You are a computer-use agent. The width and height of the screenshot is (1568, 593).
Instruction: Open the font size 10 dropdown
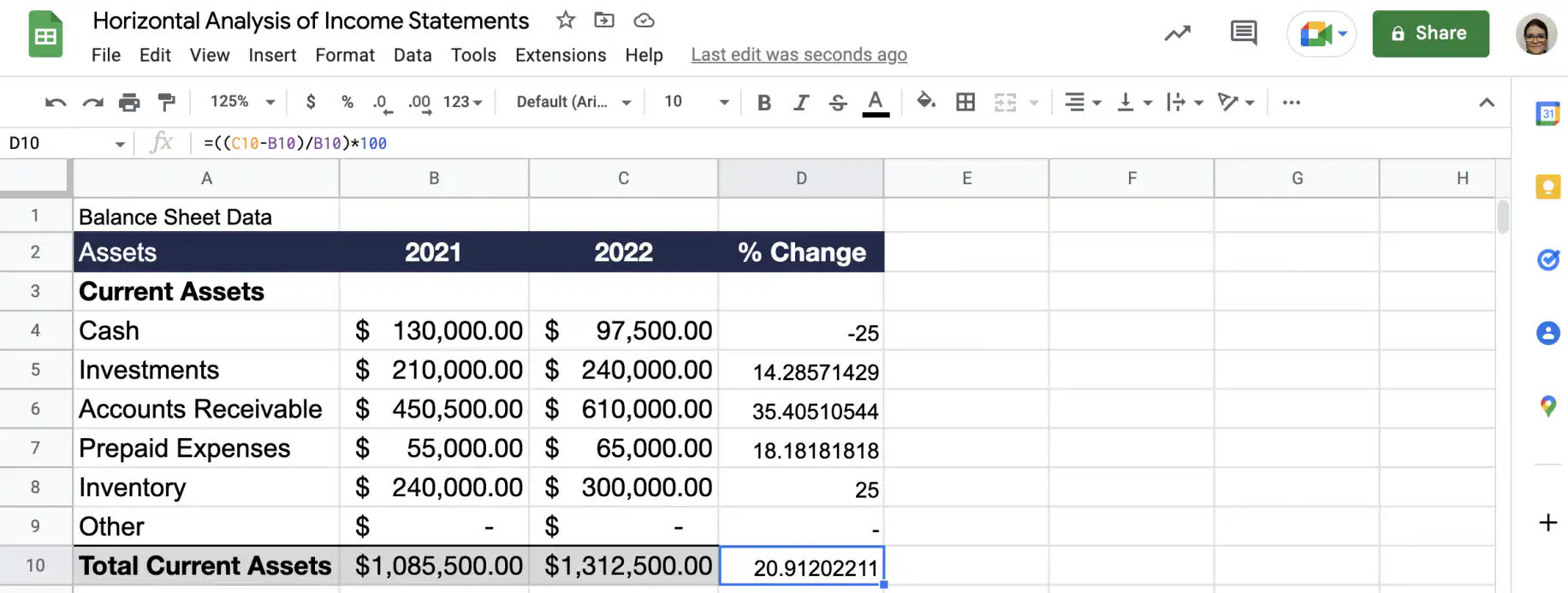point(697,102)
